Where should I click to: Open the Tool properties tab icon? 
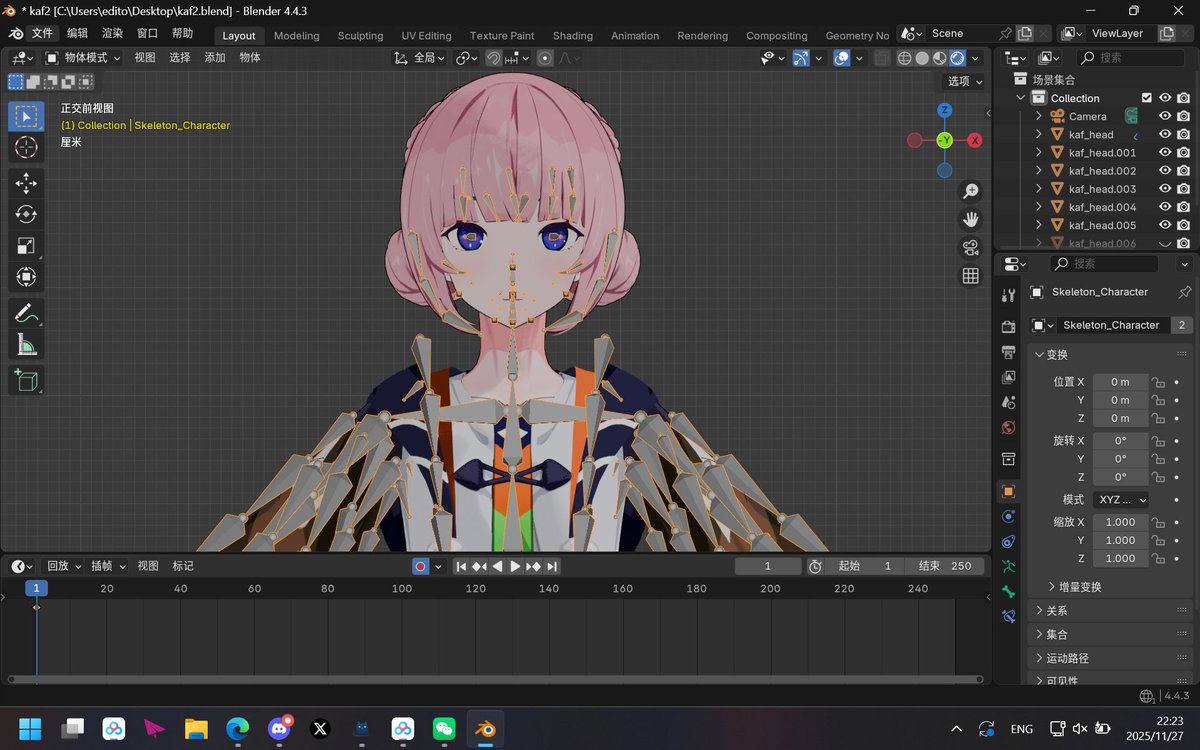point(1008,295)
